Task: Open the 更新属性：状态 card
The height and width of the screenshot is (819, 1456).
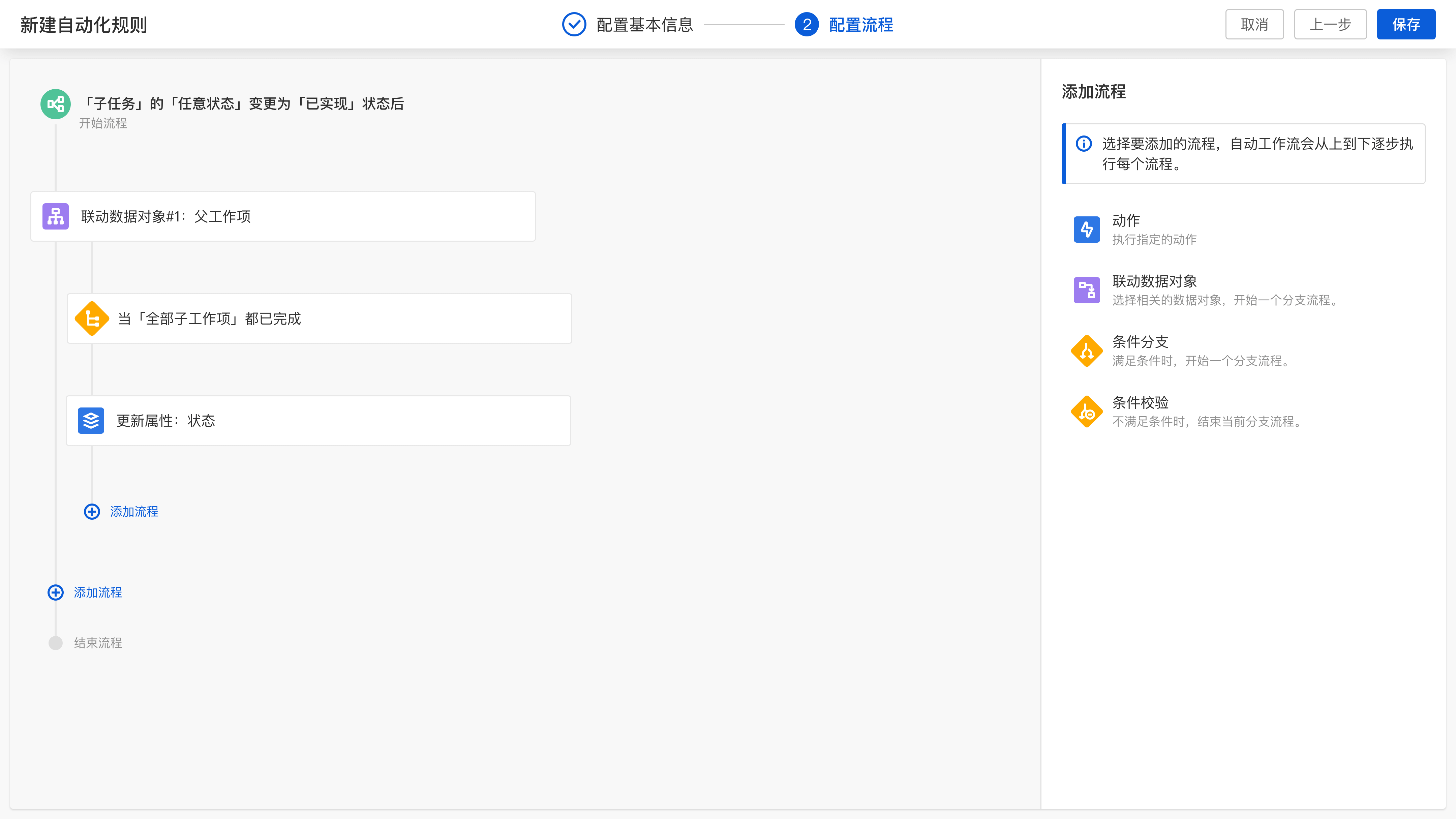Action: tap(319, 421)
